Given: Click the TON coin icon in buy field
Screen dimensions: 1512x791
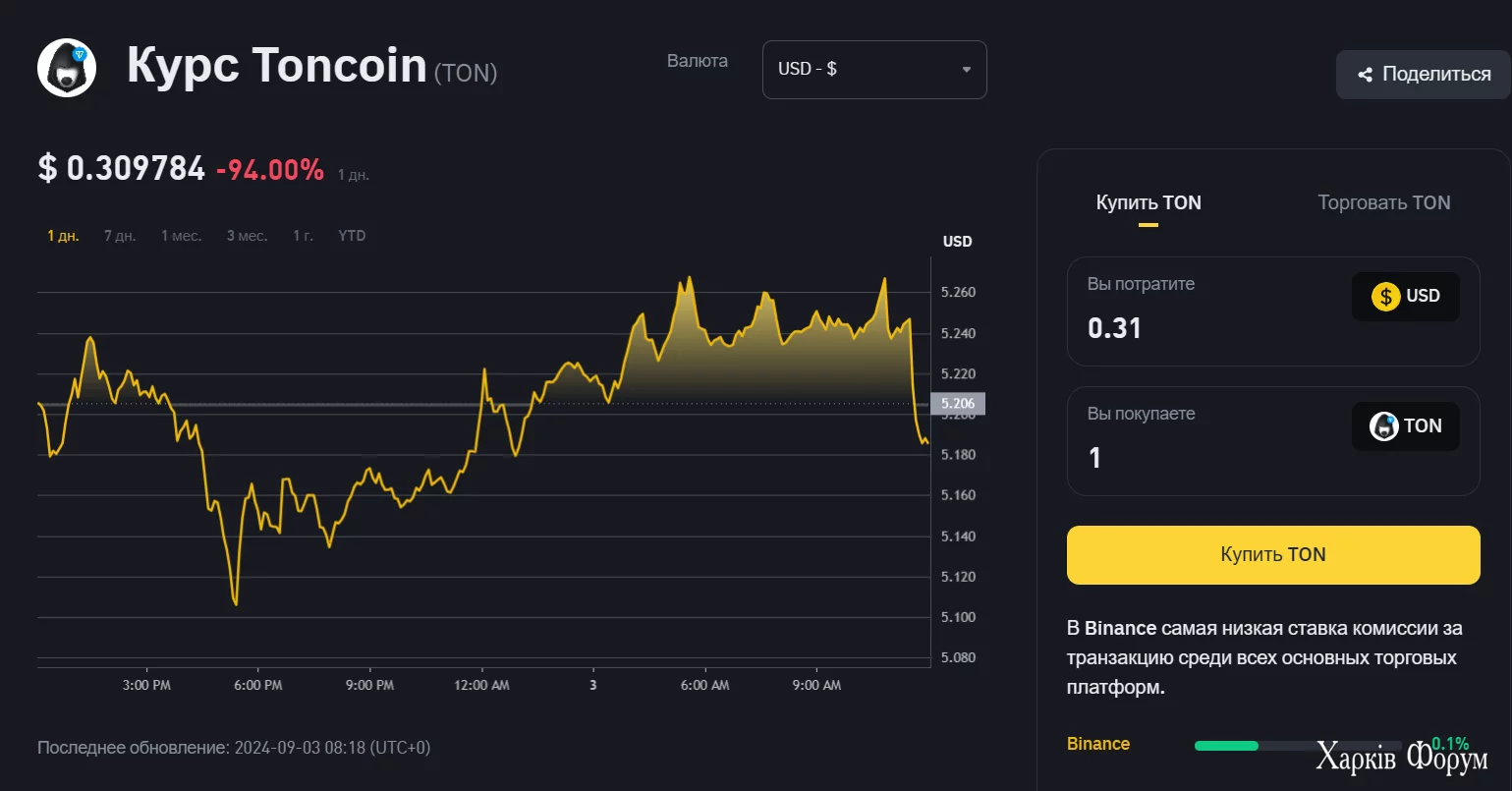Looking at the screenshot, I should click(1384, 426).
